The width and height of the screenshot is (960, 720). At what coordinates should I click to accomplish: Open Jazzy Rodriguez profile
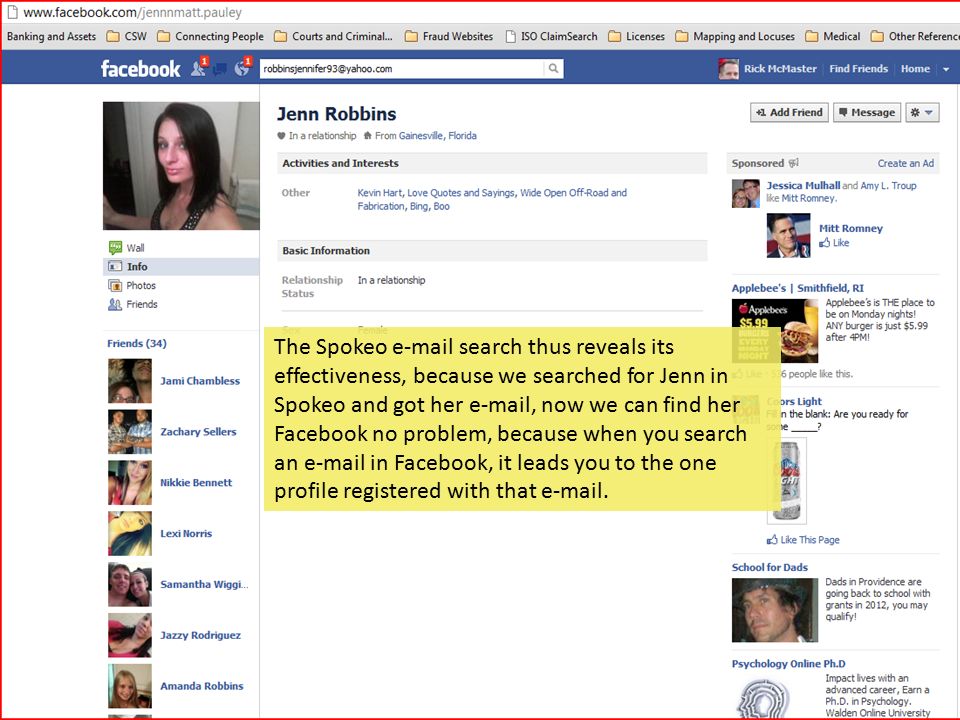click(x=200, y=635)
